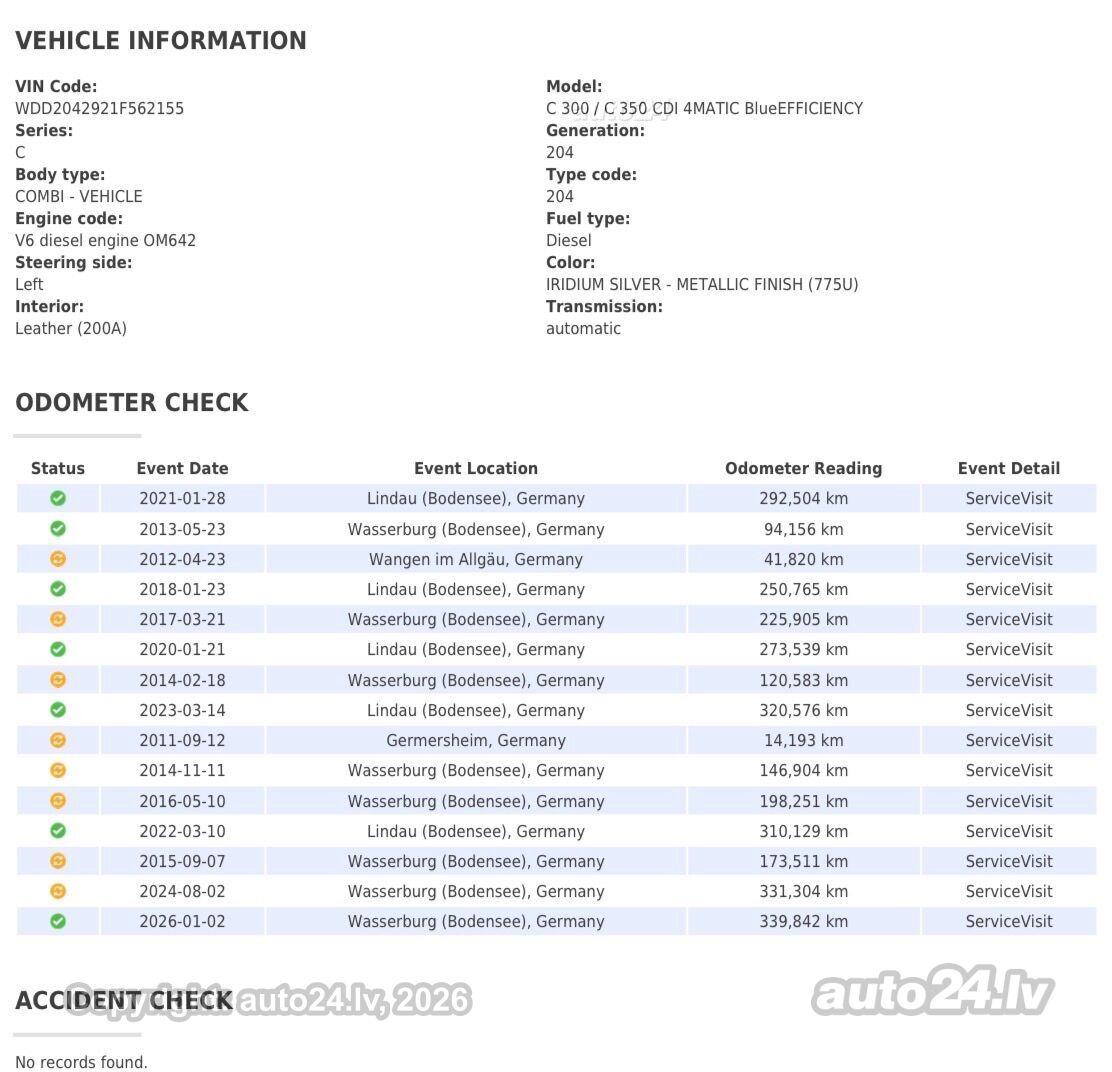Click the Event Location column header
This screenshot has width=1112, height=1072.
476,468
